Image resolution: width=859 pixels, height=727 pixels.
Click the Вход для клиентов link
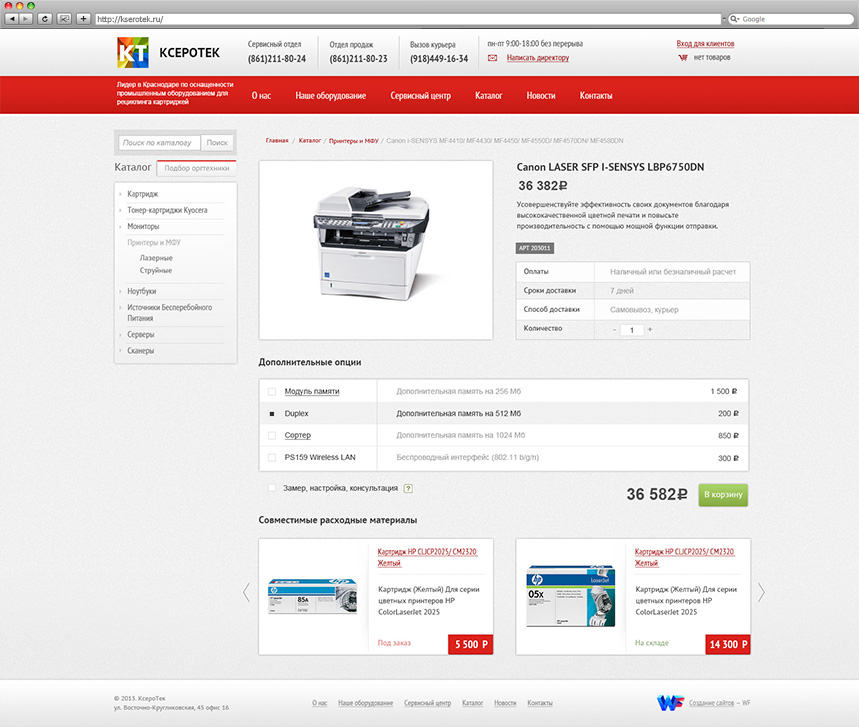point(705,43)
